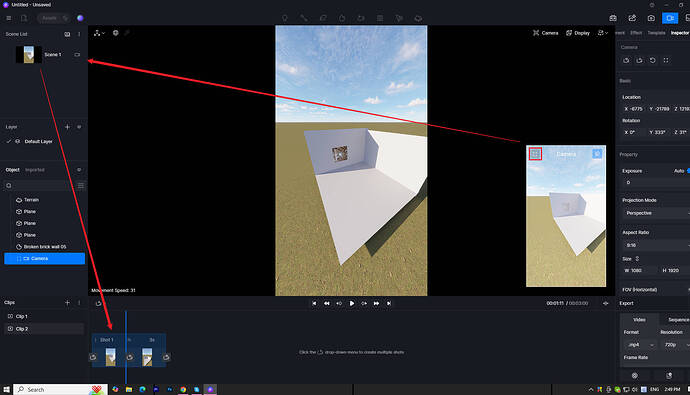Toggle the Default Layer checkmark
The image size is (690, 395).
pos(9,142)
